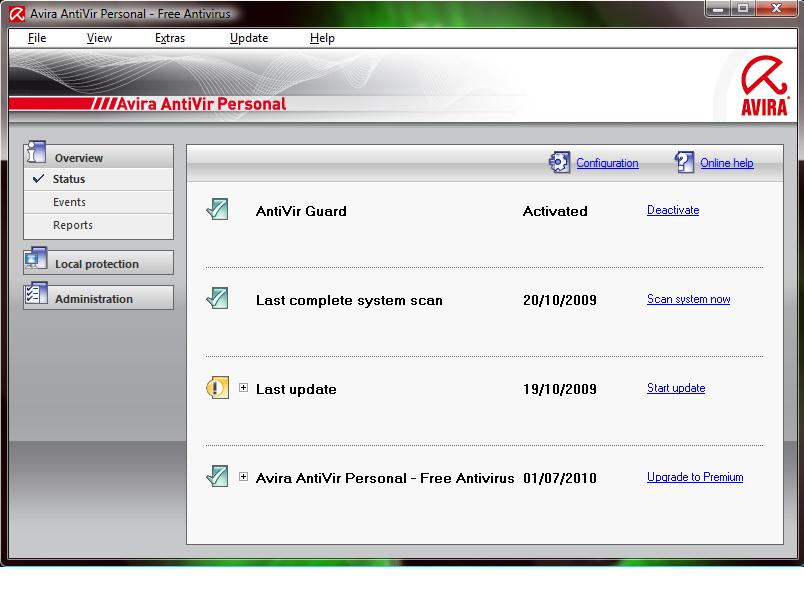804x611 pixels.
Task: Click the checkmark next to Status in the sidebar
Action: pos(38,178)
